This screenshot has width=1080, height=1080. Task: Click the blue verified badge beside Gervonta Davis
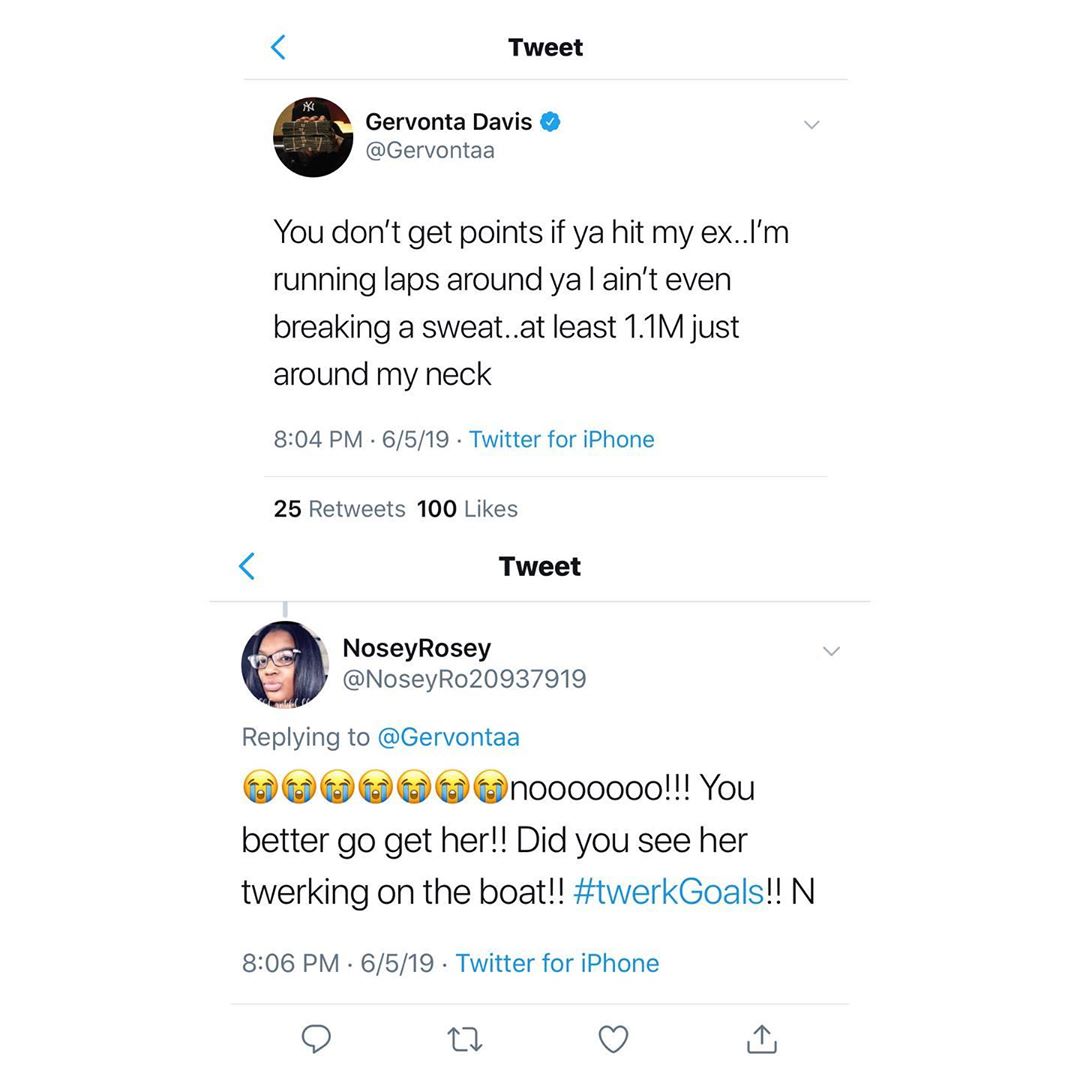tap(550, 122)
